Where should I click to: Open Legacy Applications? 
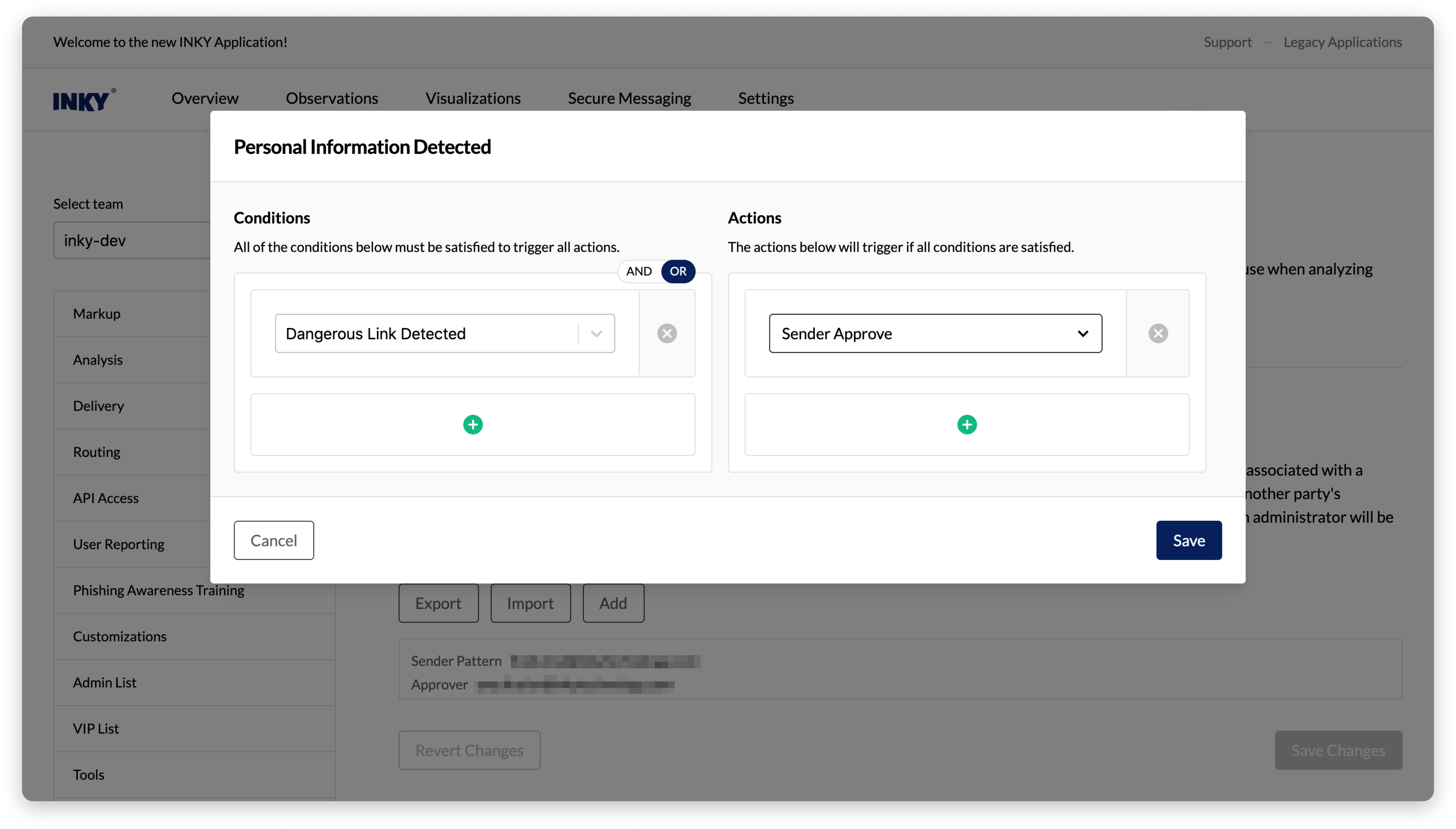tap(1342, 42)
